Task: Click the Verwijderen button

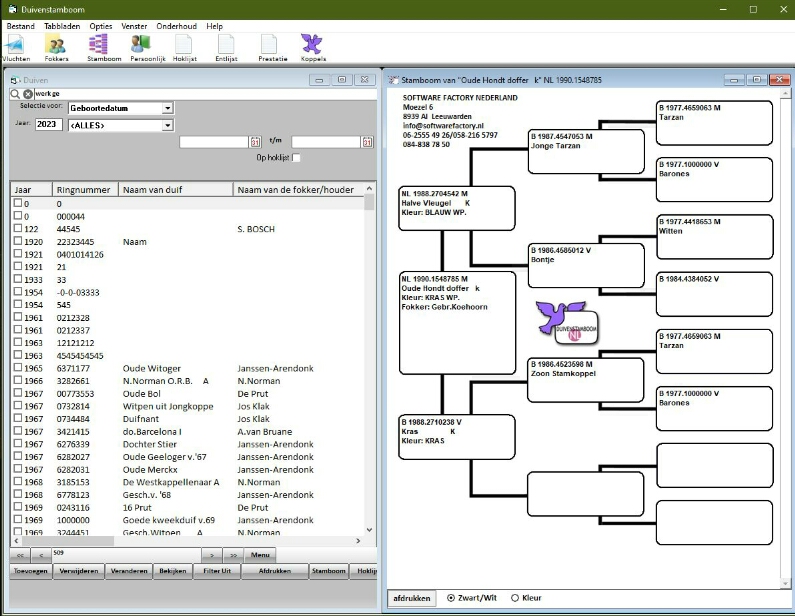Action: (79, 571)
